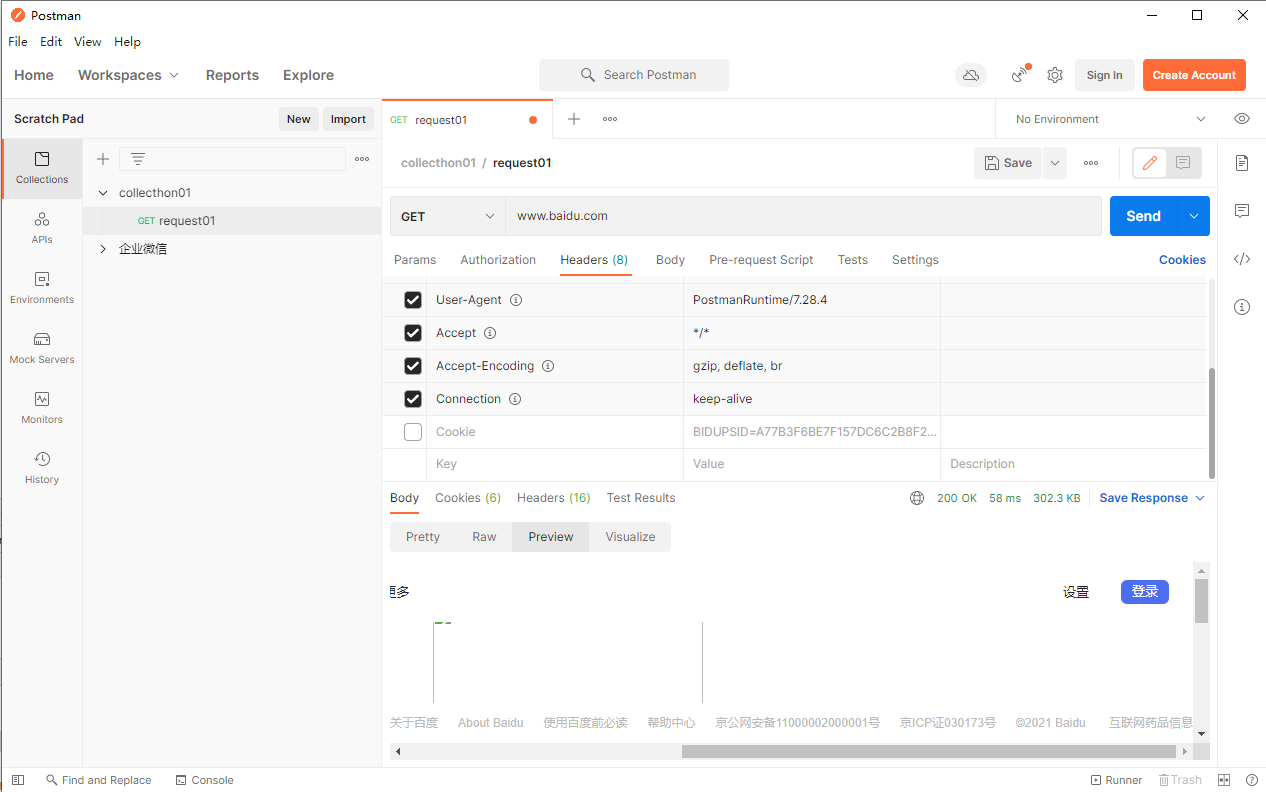Expand the 企业微信 collection
The image size is (1266, 792).
(103, 249)
